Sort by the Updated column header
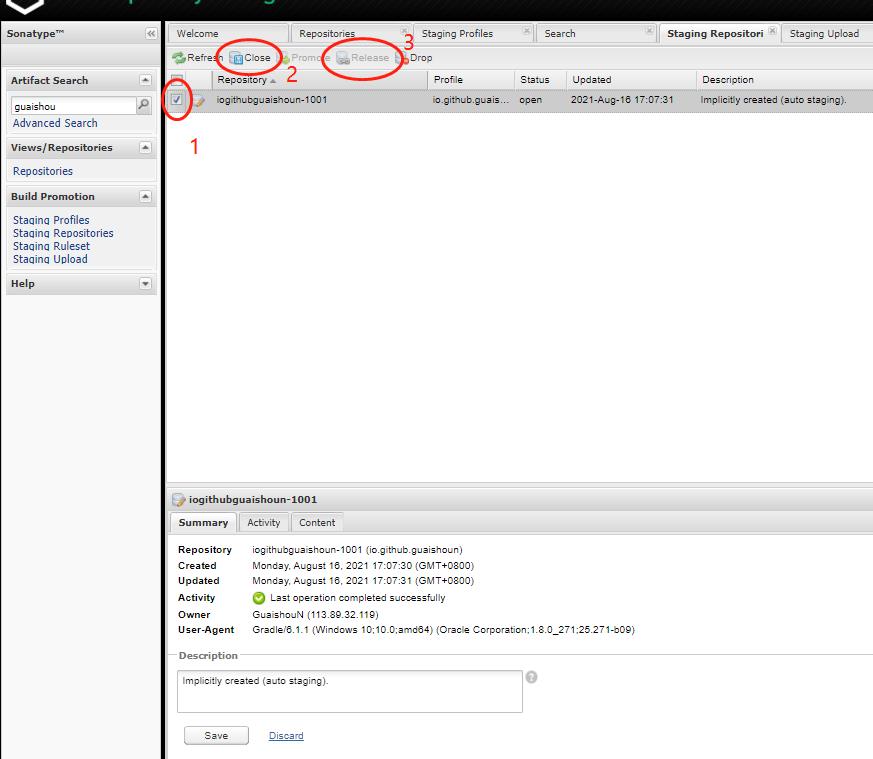This screenshot has height=759, width=873. 631,80
